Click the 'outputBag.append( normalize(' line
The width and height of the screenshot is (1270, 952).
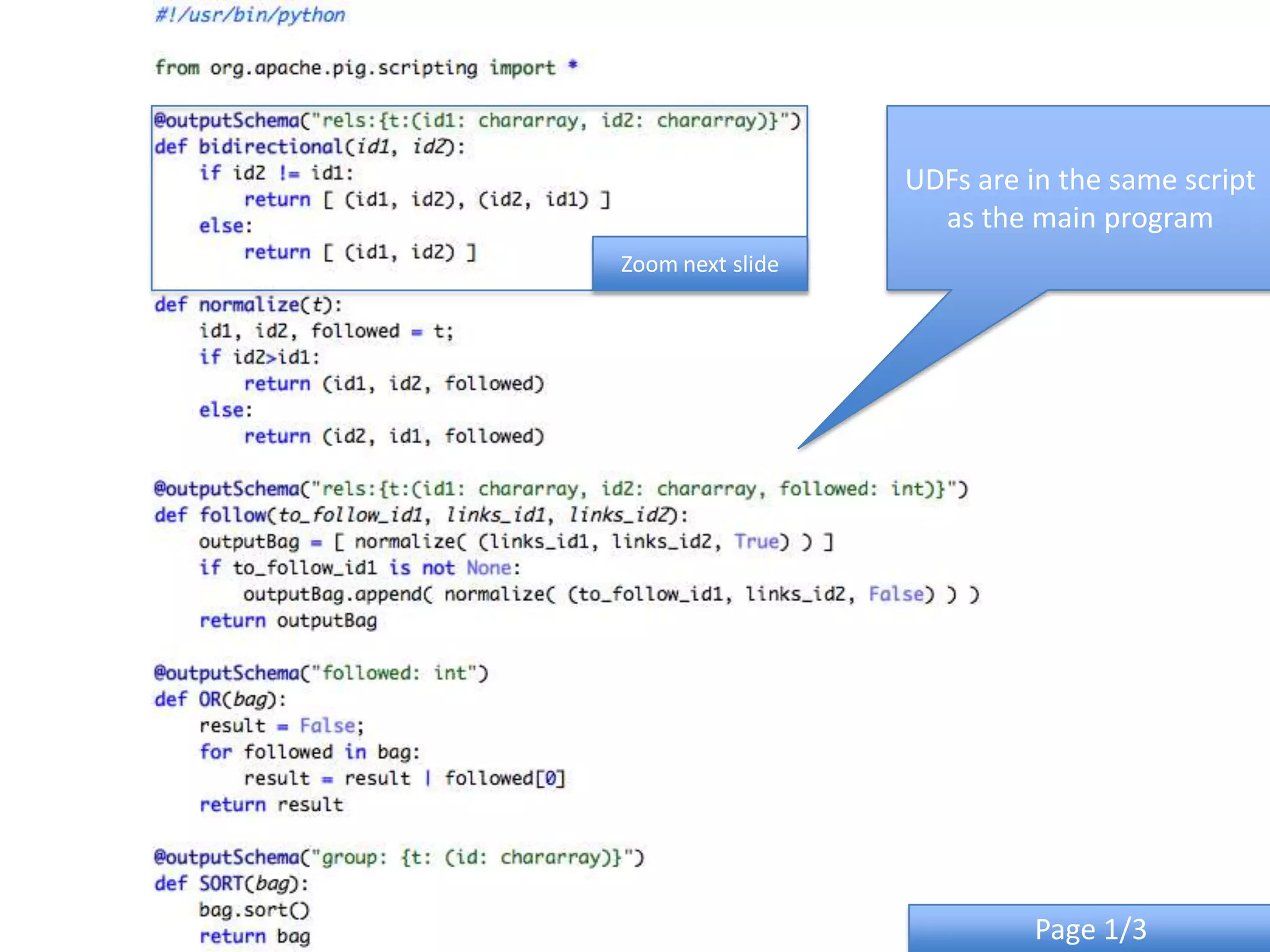pyautogui.click(x=611, y=595)
